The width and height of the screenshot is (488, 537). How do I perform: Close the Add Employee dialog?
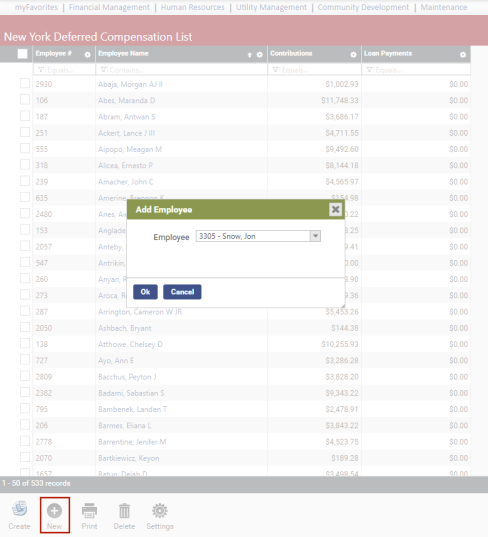tap(336, 209)
